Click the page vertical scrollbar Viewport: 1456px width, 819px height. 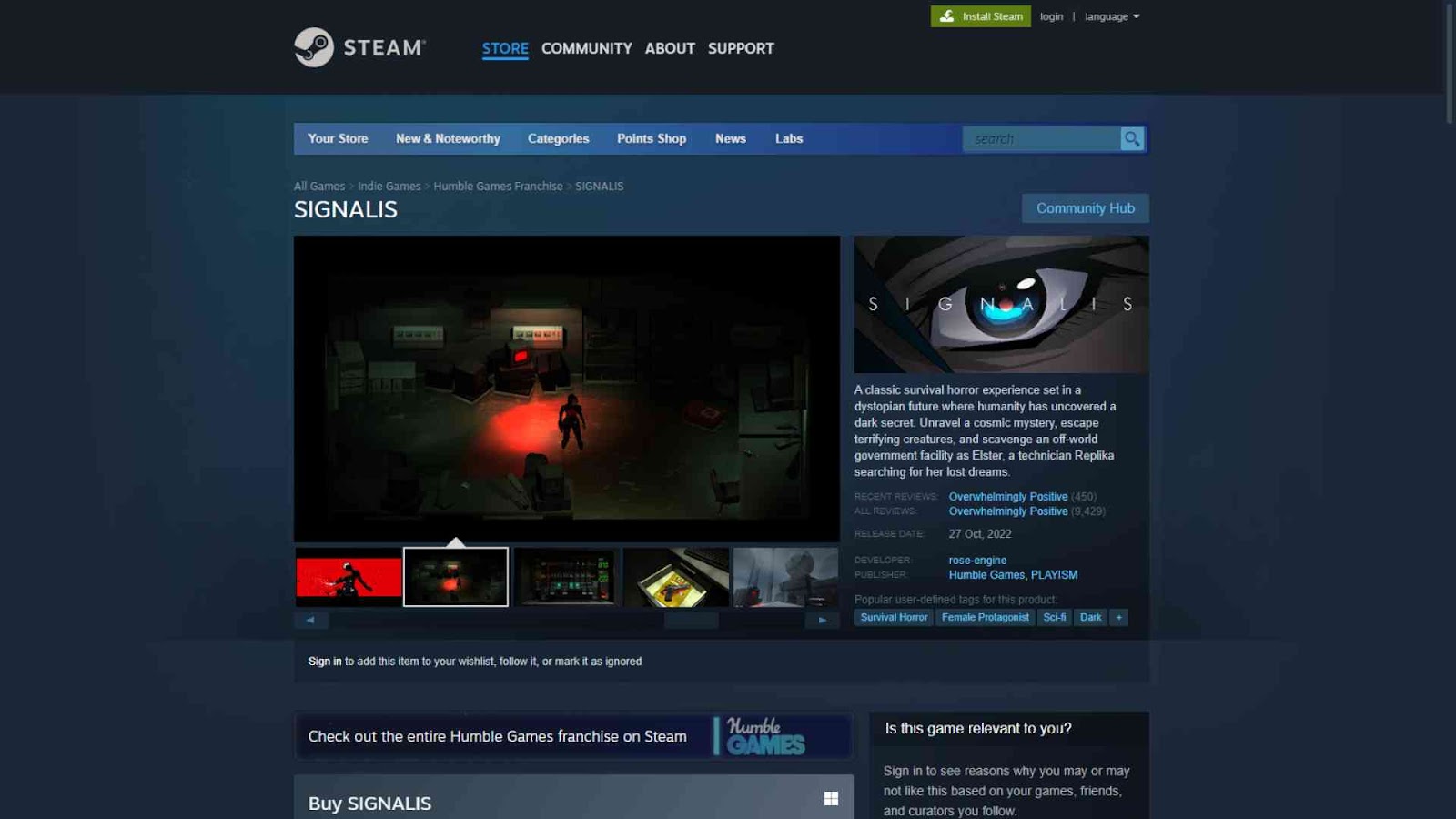[1450, 64]
